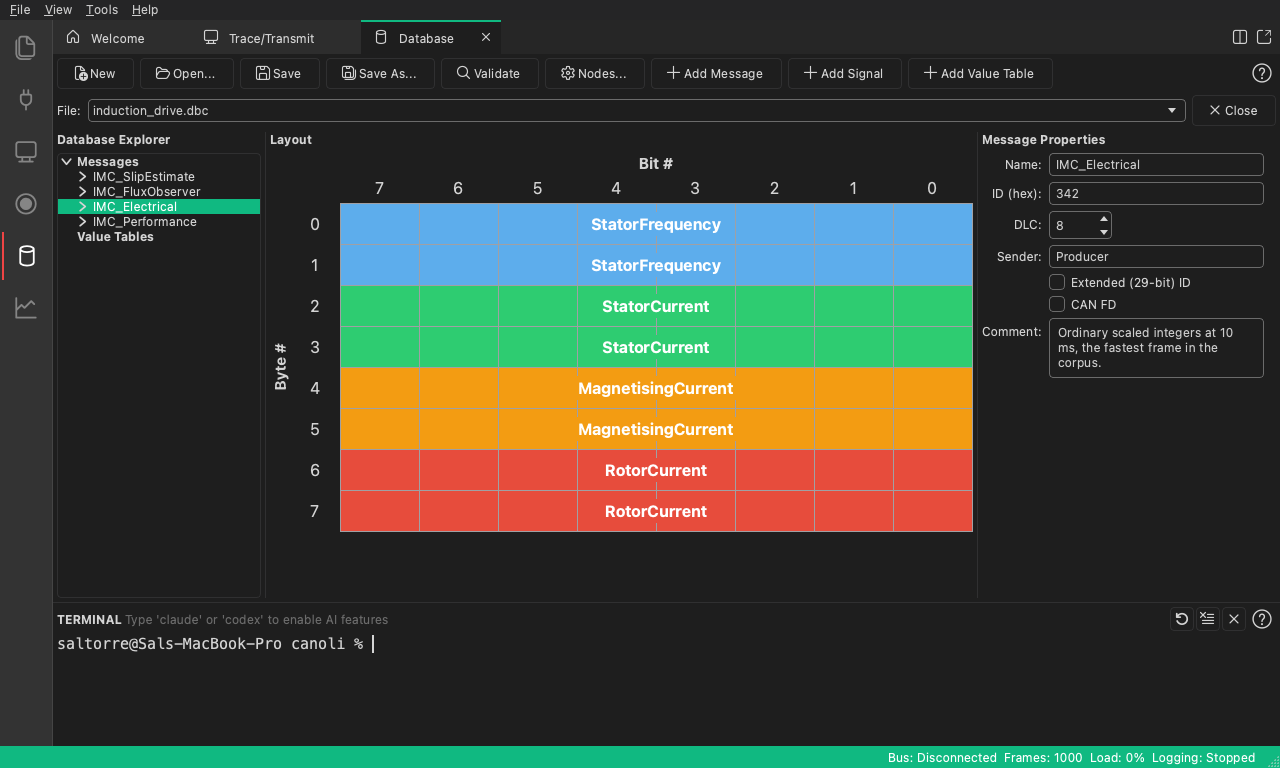
Task: Click the "Logging: Stopped" status text
Action: (1203, 757)
